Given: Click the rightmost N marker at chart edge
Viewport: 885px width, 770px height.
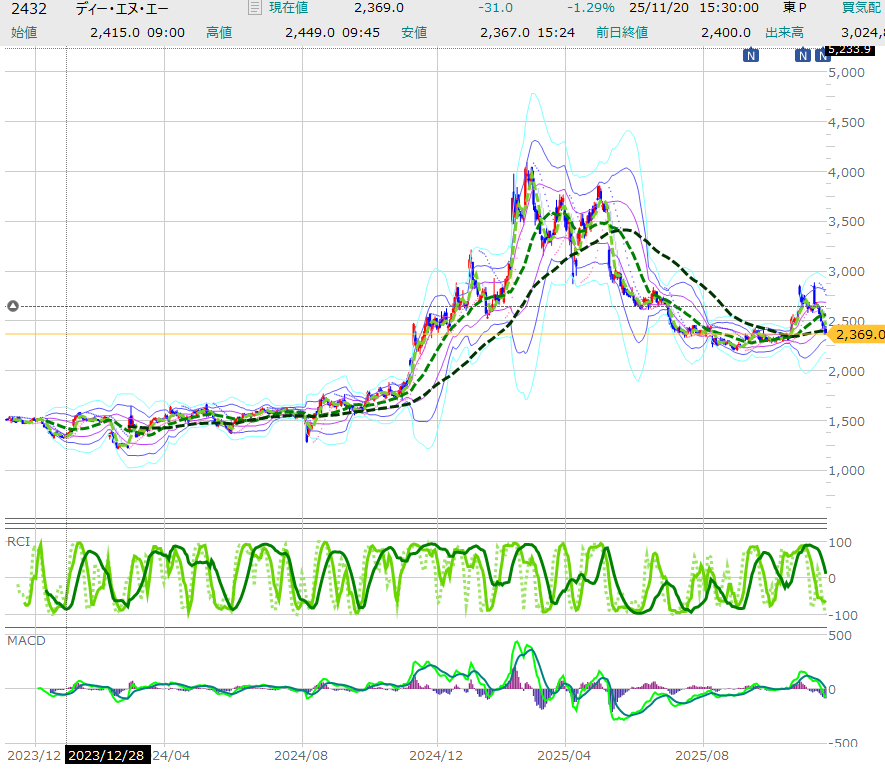Looking at the screenshot, I should 822,56.
